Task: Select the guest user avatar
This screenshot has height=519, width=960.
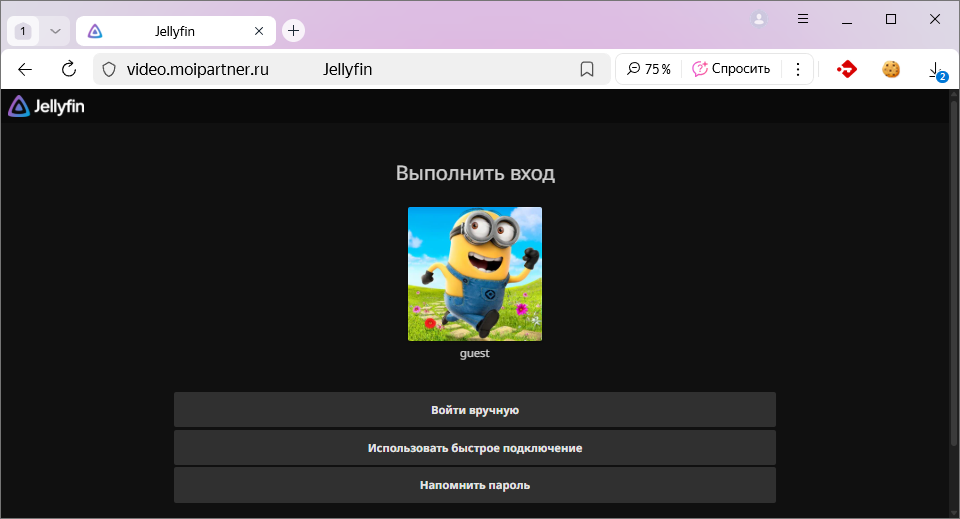Action: click(x=475, y=274)
